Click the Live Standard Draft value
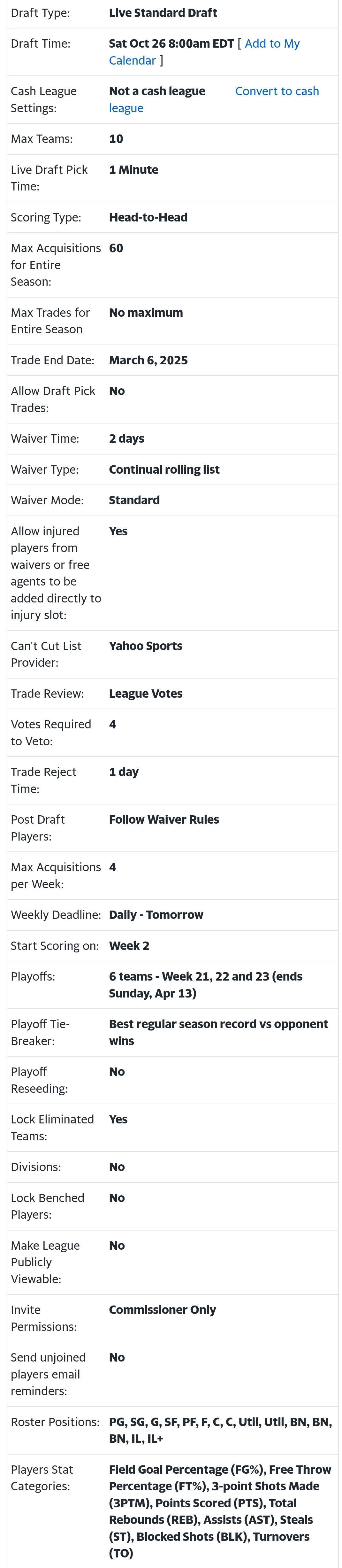This screenshot has width=342, height=1568. 163,13
